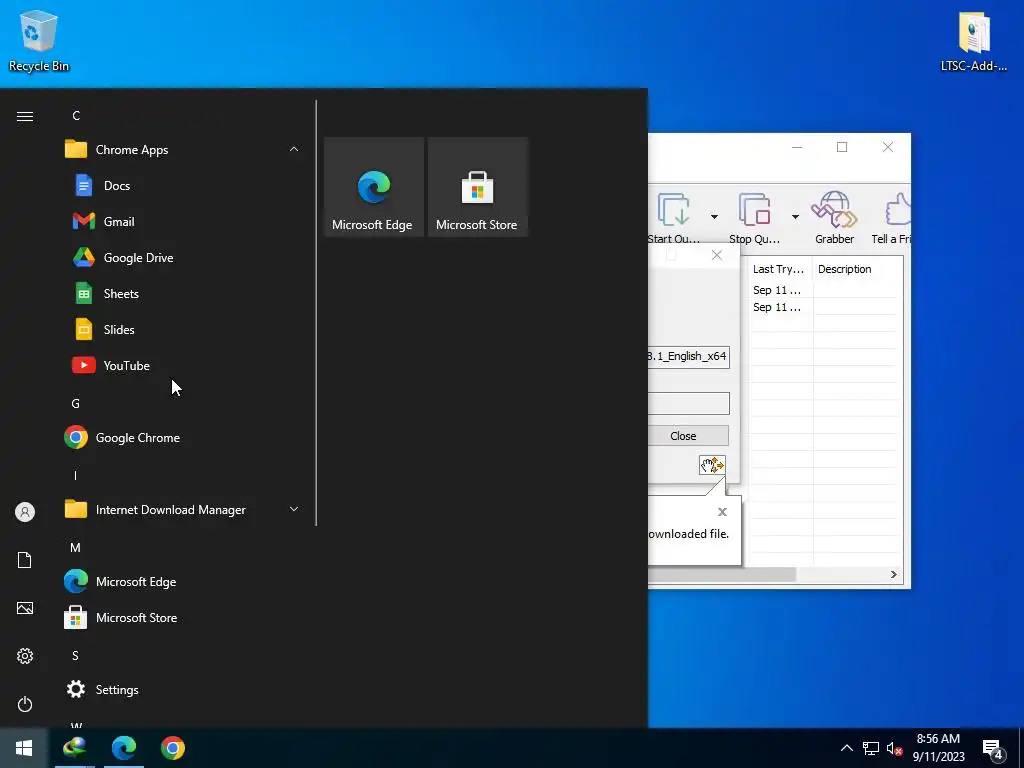This screenshot has height=768, width=1024.
Task: Click the Last Try column header in IDM
Action: pos(778,269)
